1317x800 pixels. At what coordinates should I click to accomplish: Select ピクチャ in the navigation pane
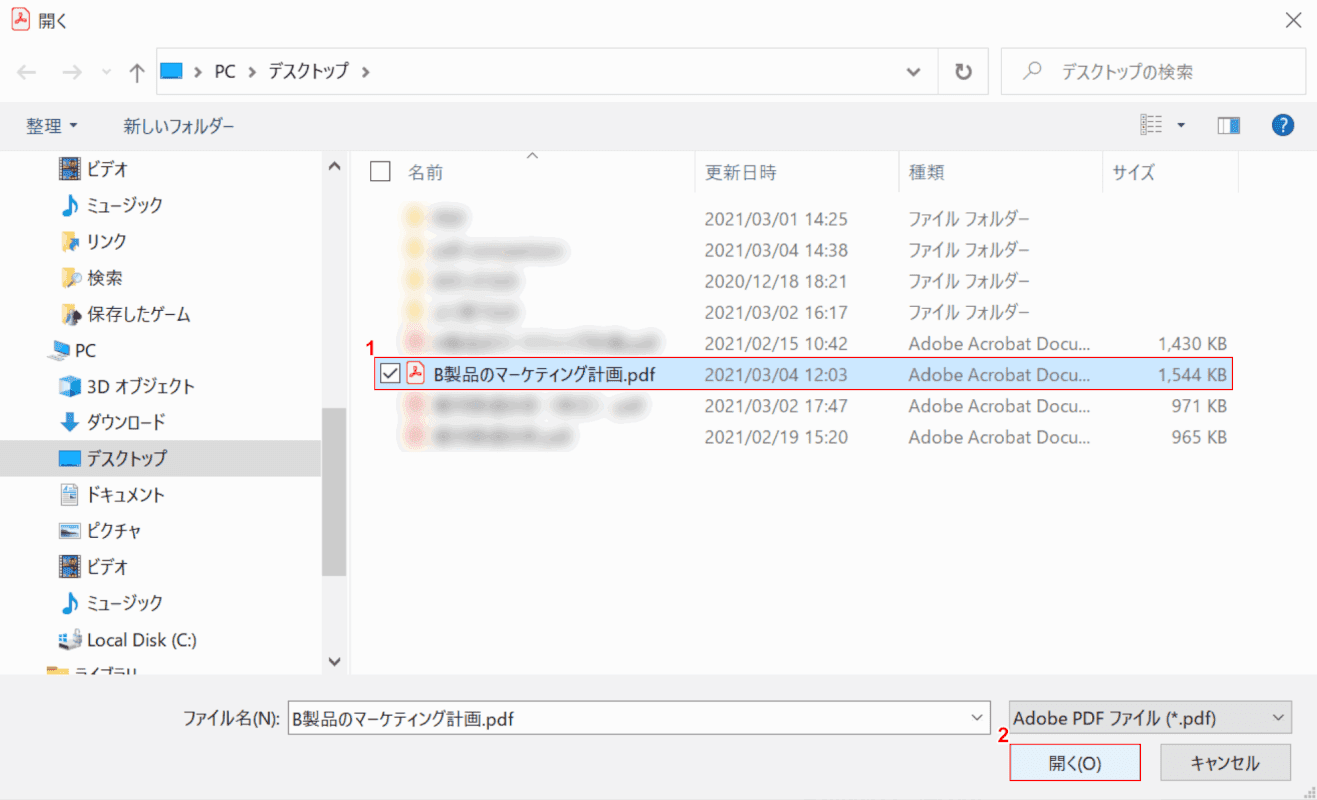click(x=100, y=531)
